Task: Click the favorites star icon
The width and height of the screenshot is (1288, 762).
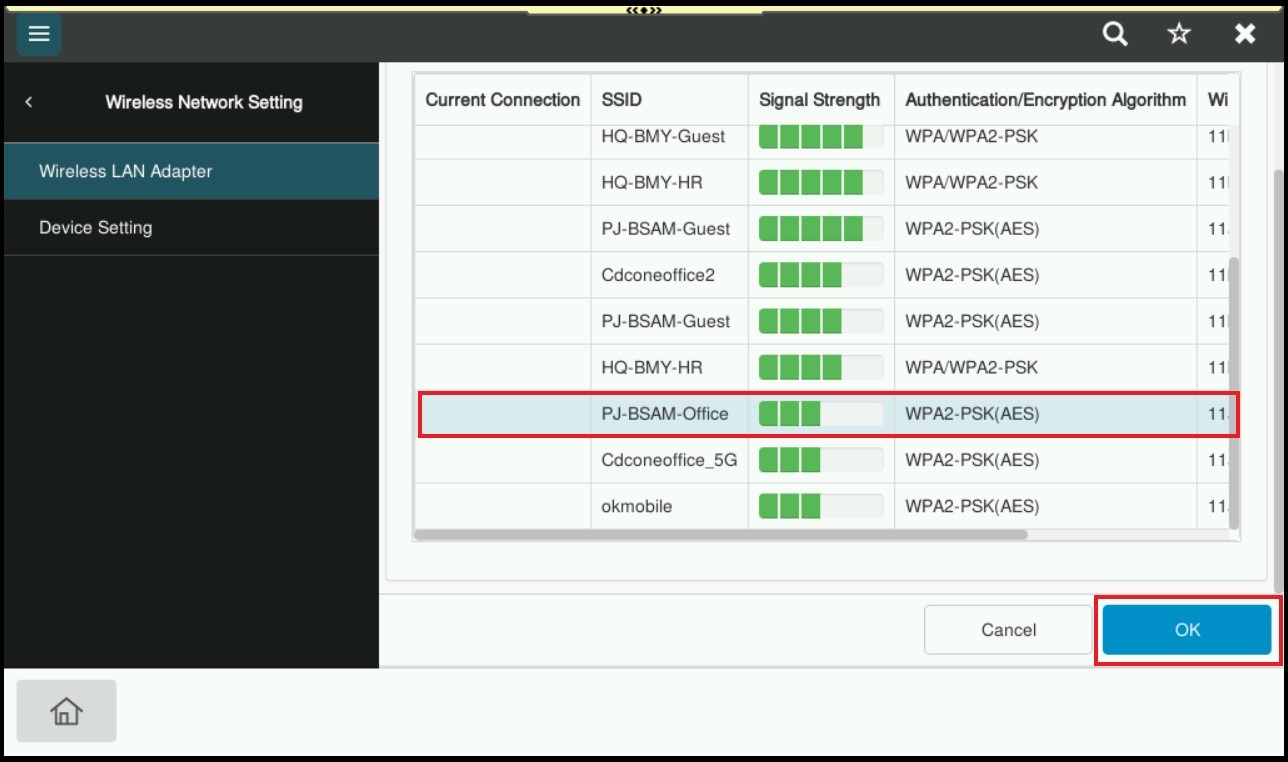Action: coord(1179,35)
